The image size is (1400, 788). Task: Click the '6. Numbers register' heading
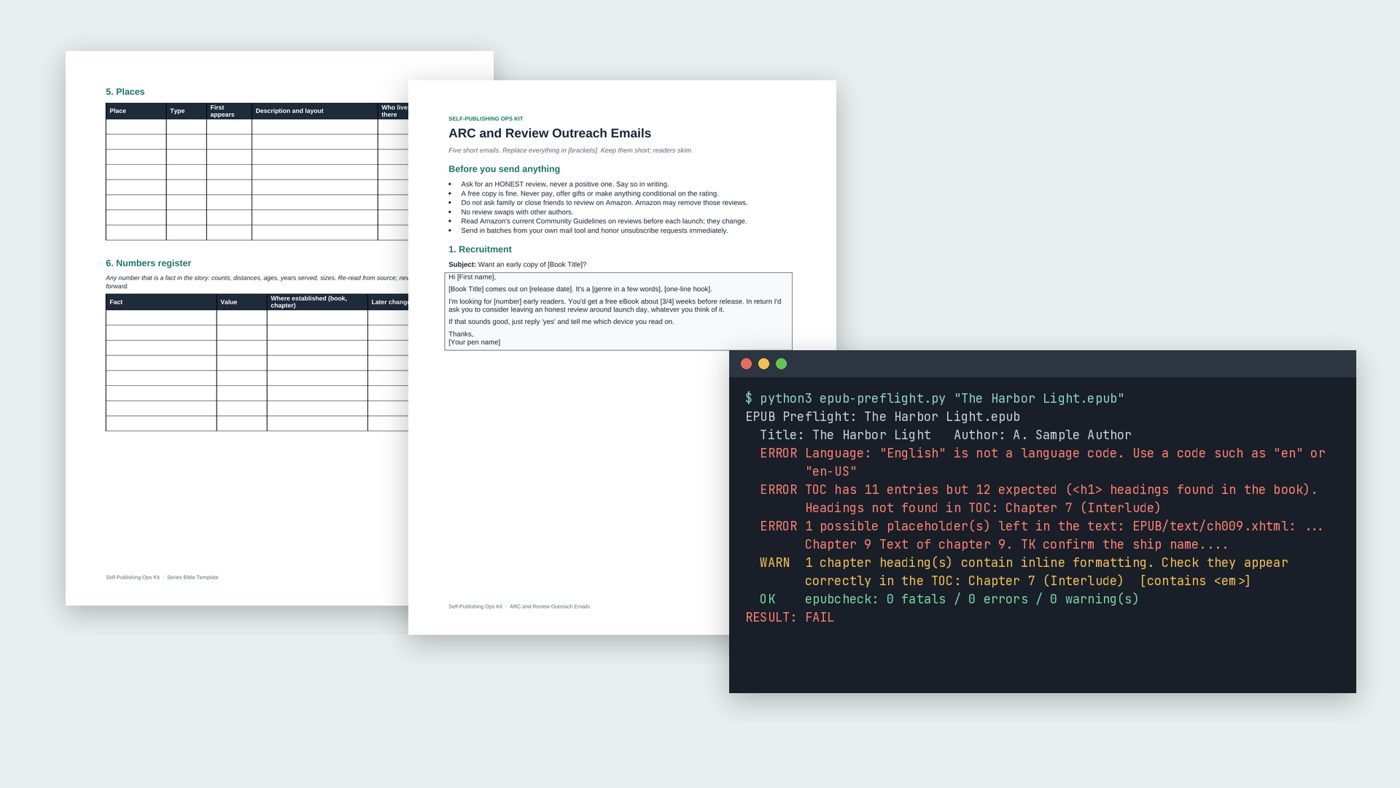pyautogui.click(x=148, y=263)
